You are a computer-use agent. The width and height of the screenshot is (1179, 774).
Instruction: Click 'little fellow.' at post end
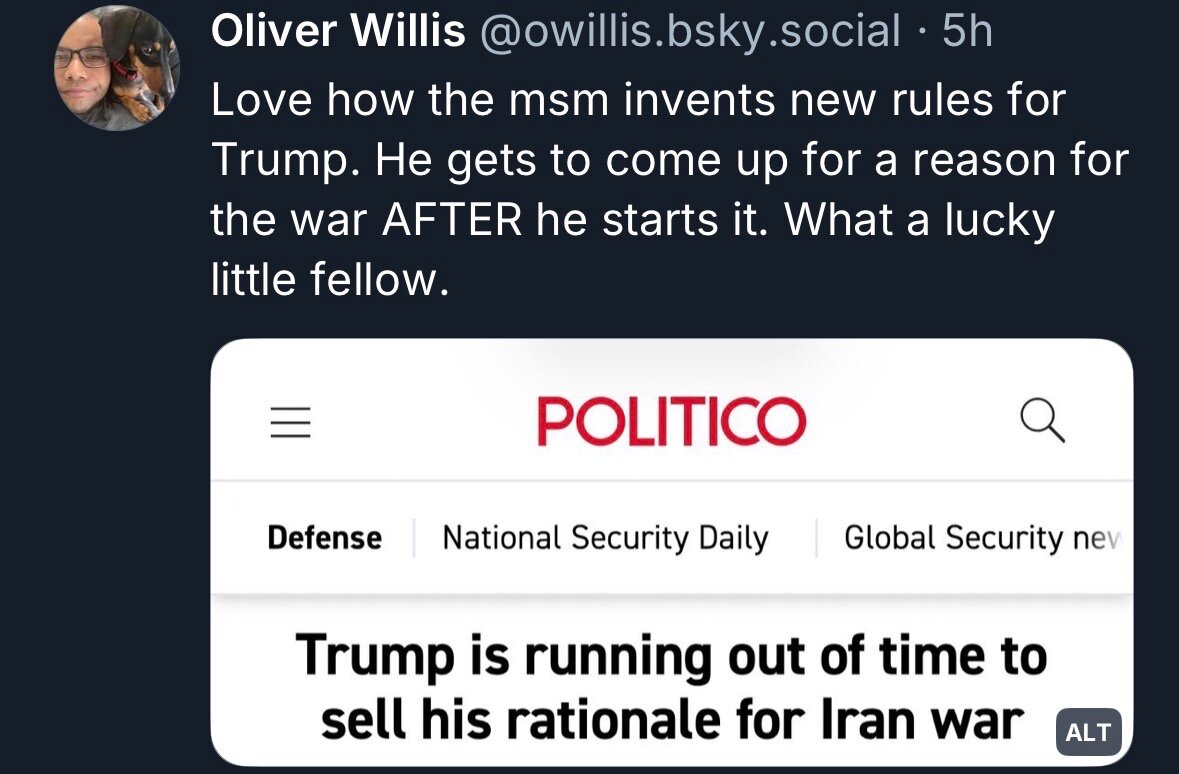[325, 280]
